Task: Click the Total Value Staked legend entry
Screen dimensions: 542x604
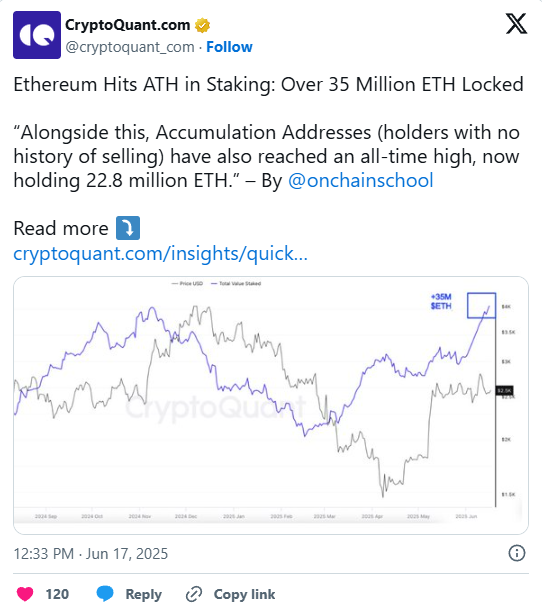Action: (x=236, y=284)
